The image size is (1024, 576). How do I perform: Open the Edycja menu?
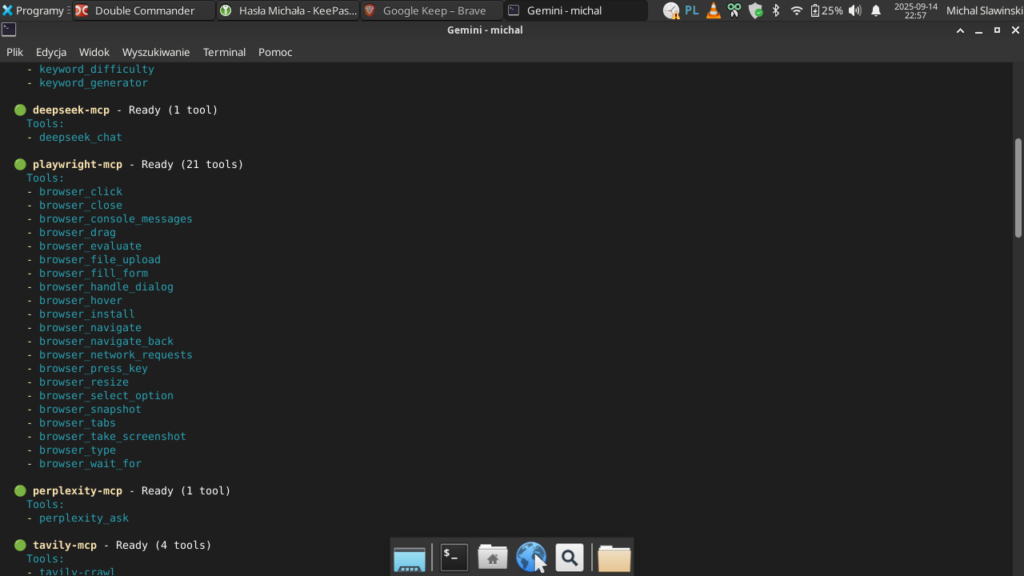(x=50, y=52)
